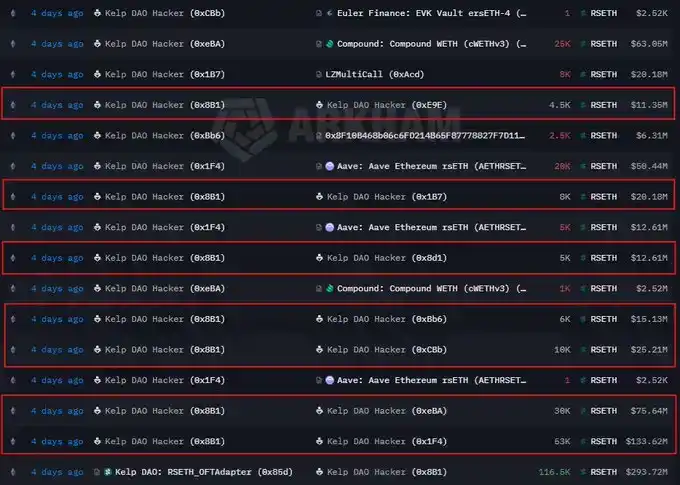Click the contract document icon before Aave 5K row
This screenshot has width=680, height=485.
click(319, 227)
